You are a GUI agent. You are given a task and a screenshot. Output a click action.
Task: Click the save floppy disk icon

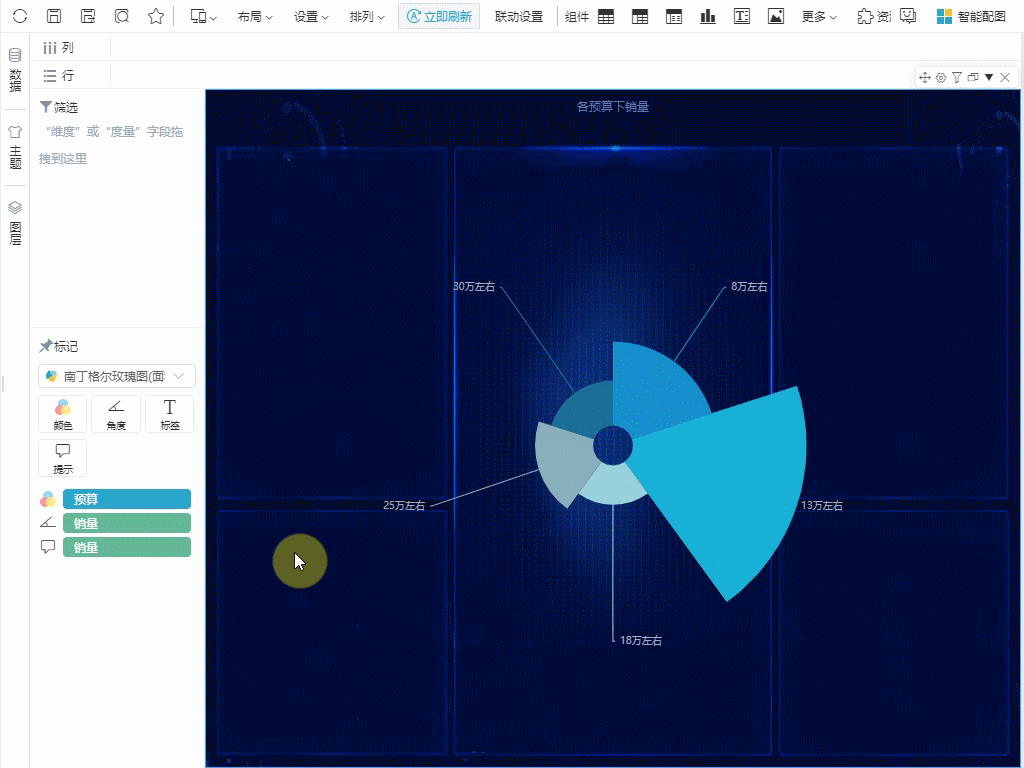[55, 16]
